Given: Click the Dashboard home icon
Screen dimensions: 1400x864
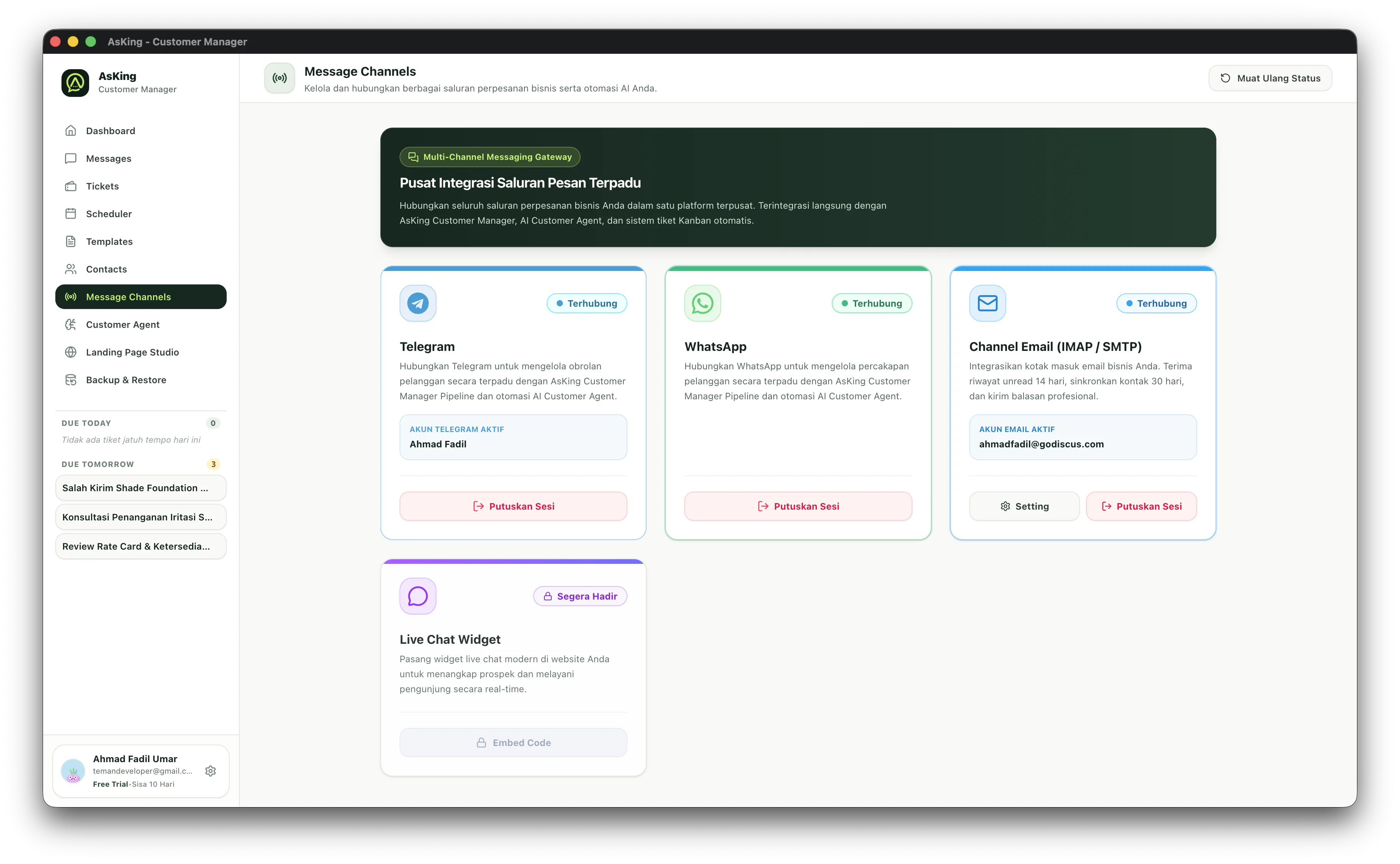Looking at the screenshot, I should [x=71, y=131].
